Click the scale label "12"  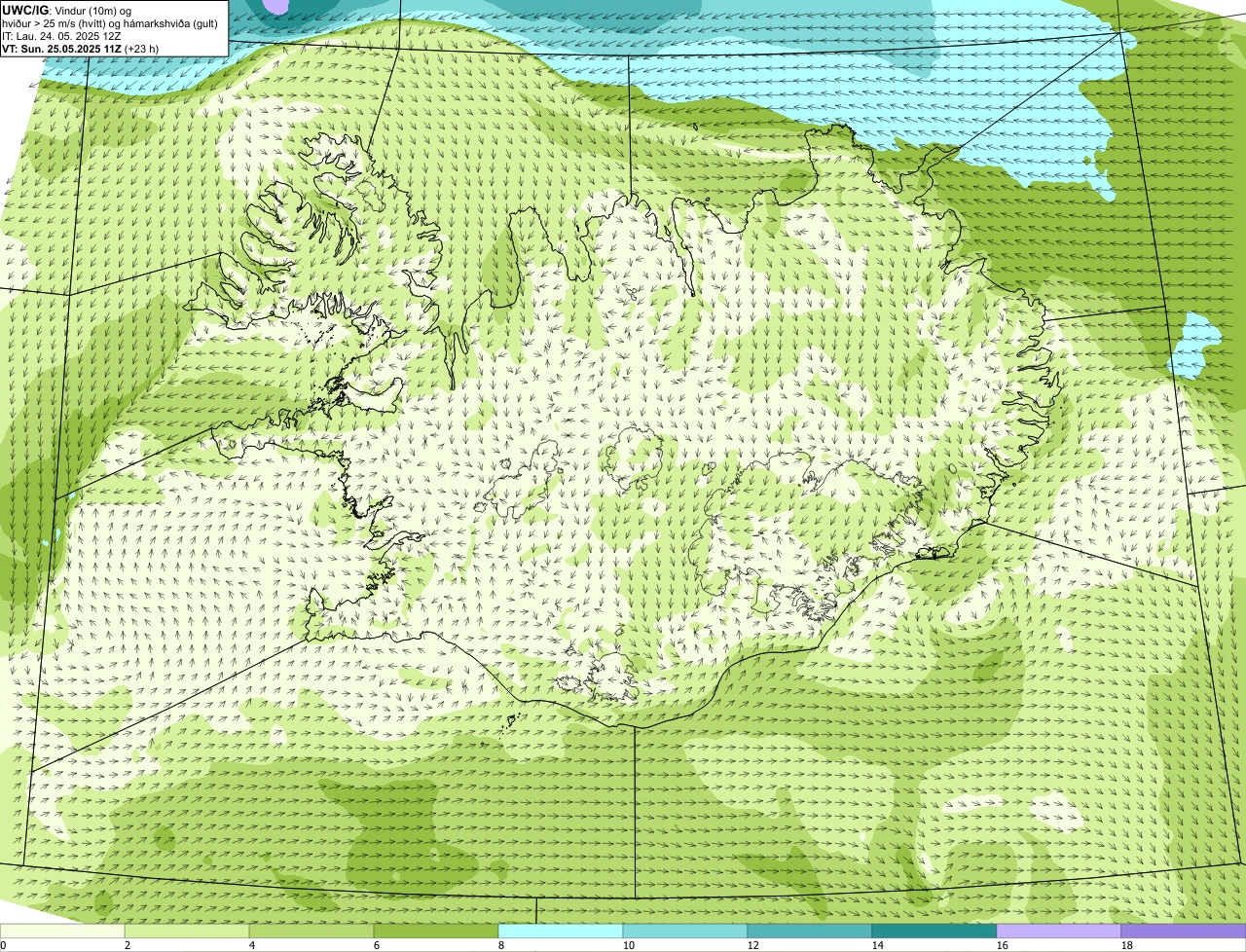pyautogui.click(x=753, y=945)
